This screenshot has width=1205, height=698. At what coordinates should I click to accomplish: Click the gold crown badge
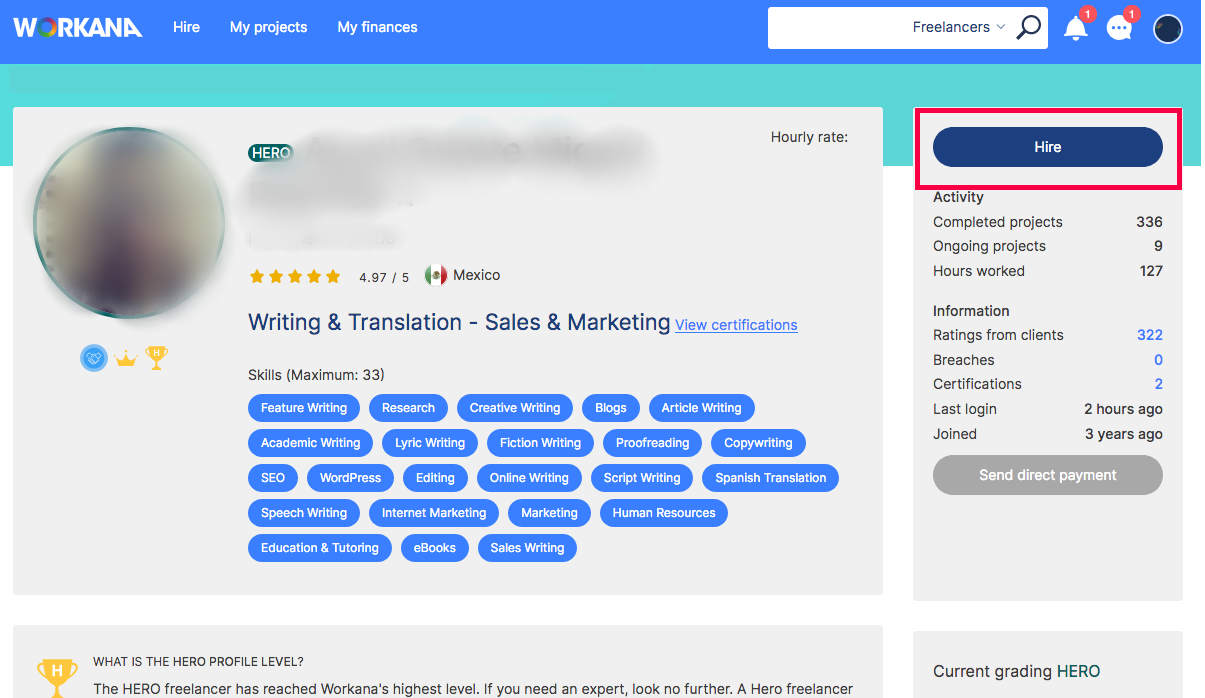point(125,358)
